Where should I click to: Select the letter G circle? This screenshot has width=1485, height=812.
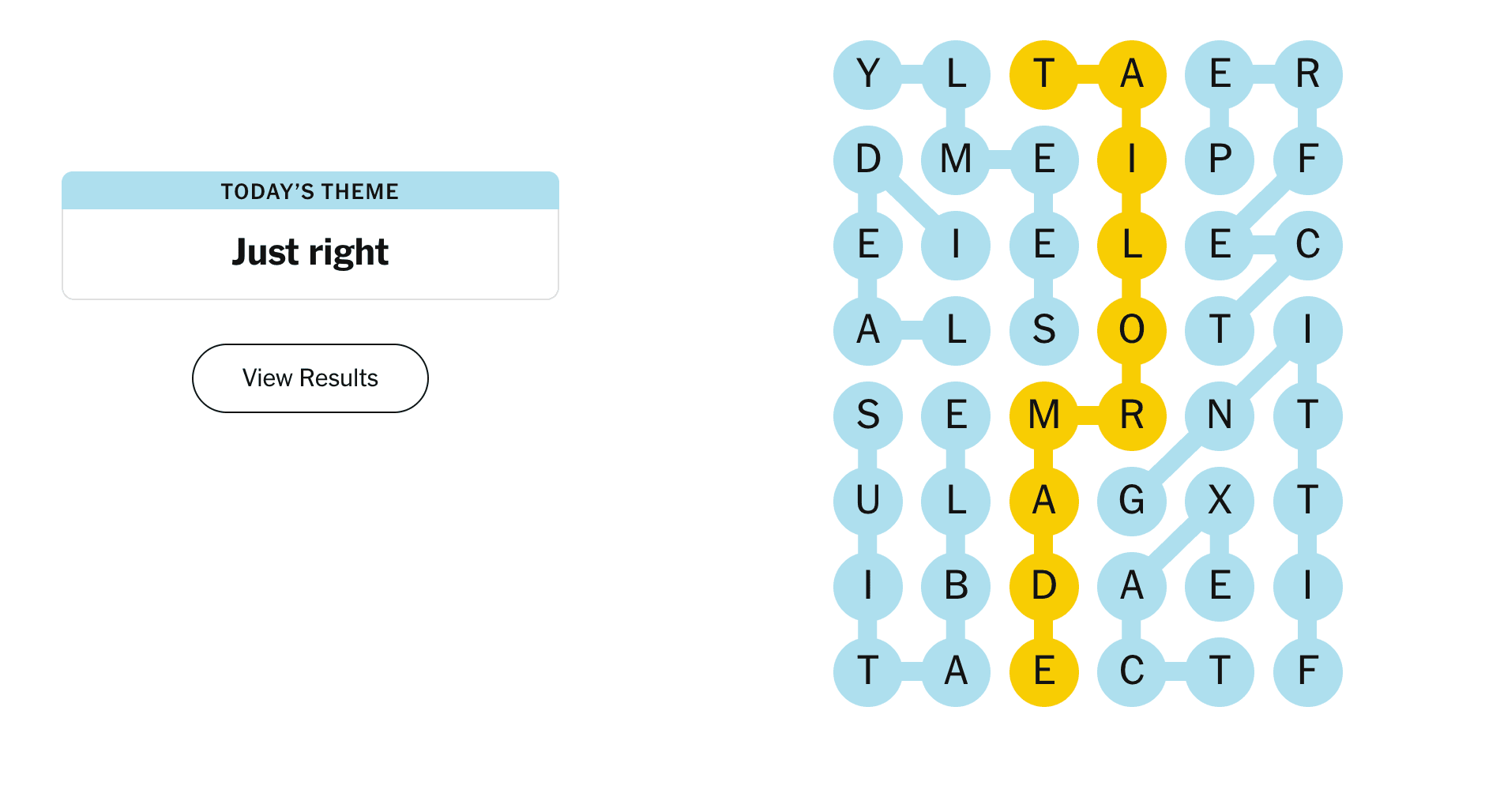tap(1131, 501)
